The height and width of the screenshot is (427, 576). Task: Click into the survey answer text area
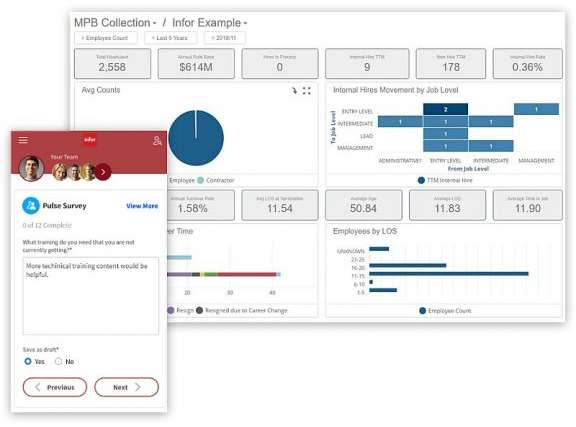(91, 296)
